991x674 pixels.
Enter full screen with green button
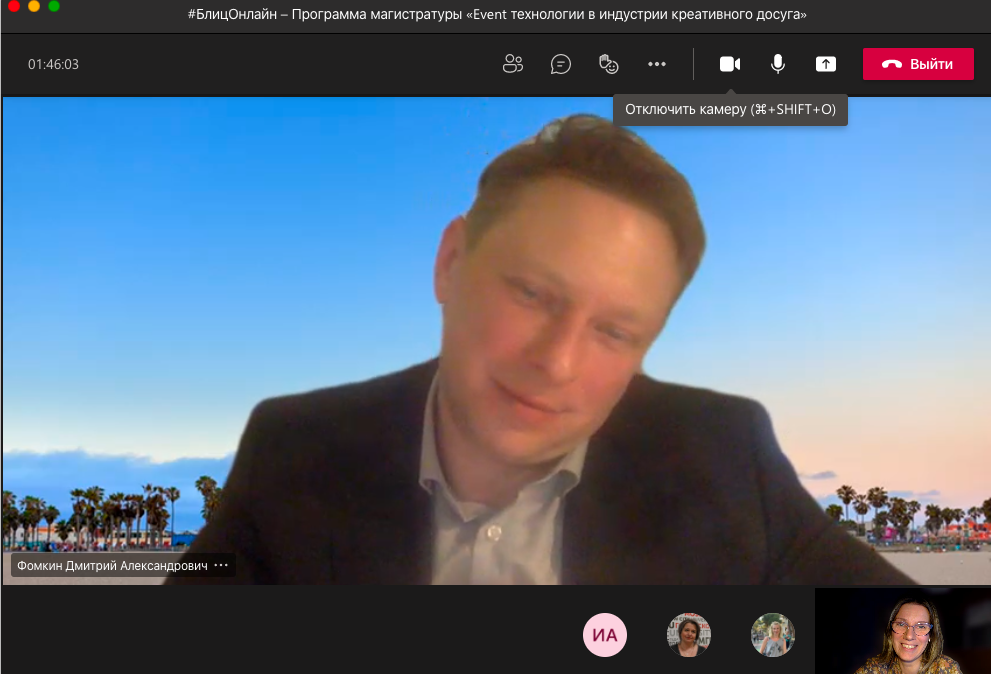54,6
